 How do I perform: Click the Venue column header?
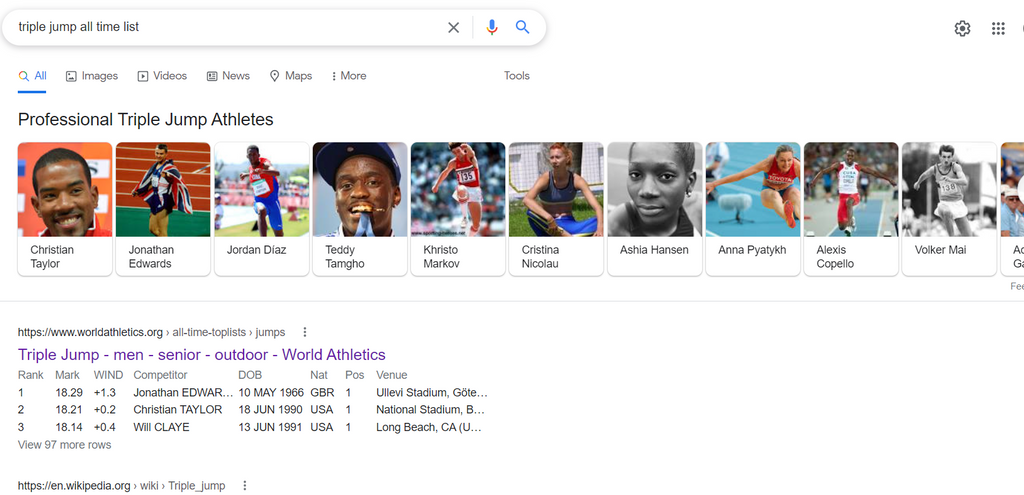pyautogui.click(x=391, y=375)
